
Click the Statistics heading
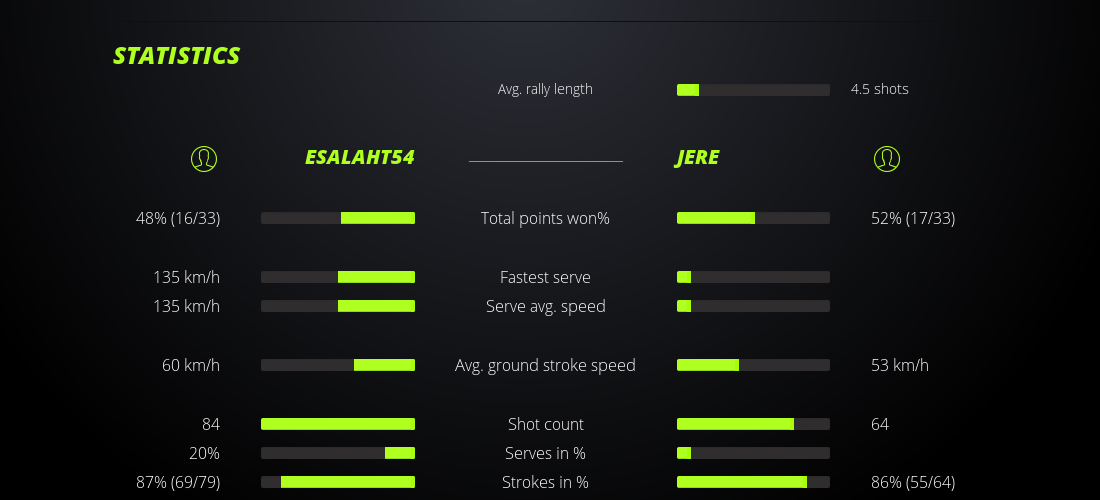(x=177, y=56)
